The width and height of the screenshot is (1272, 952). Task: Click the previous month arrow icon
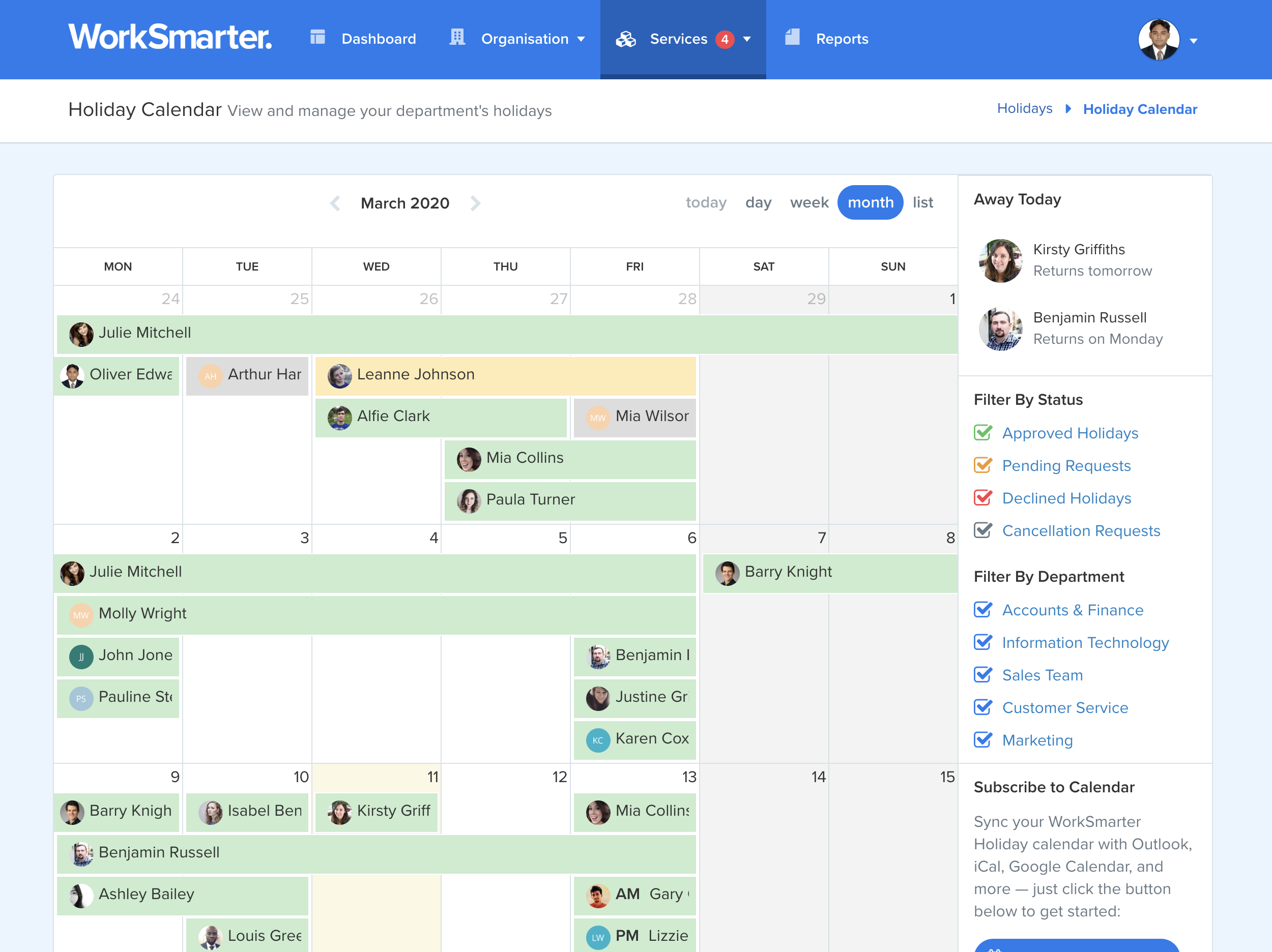(x=334, y=203)
